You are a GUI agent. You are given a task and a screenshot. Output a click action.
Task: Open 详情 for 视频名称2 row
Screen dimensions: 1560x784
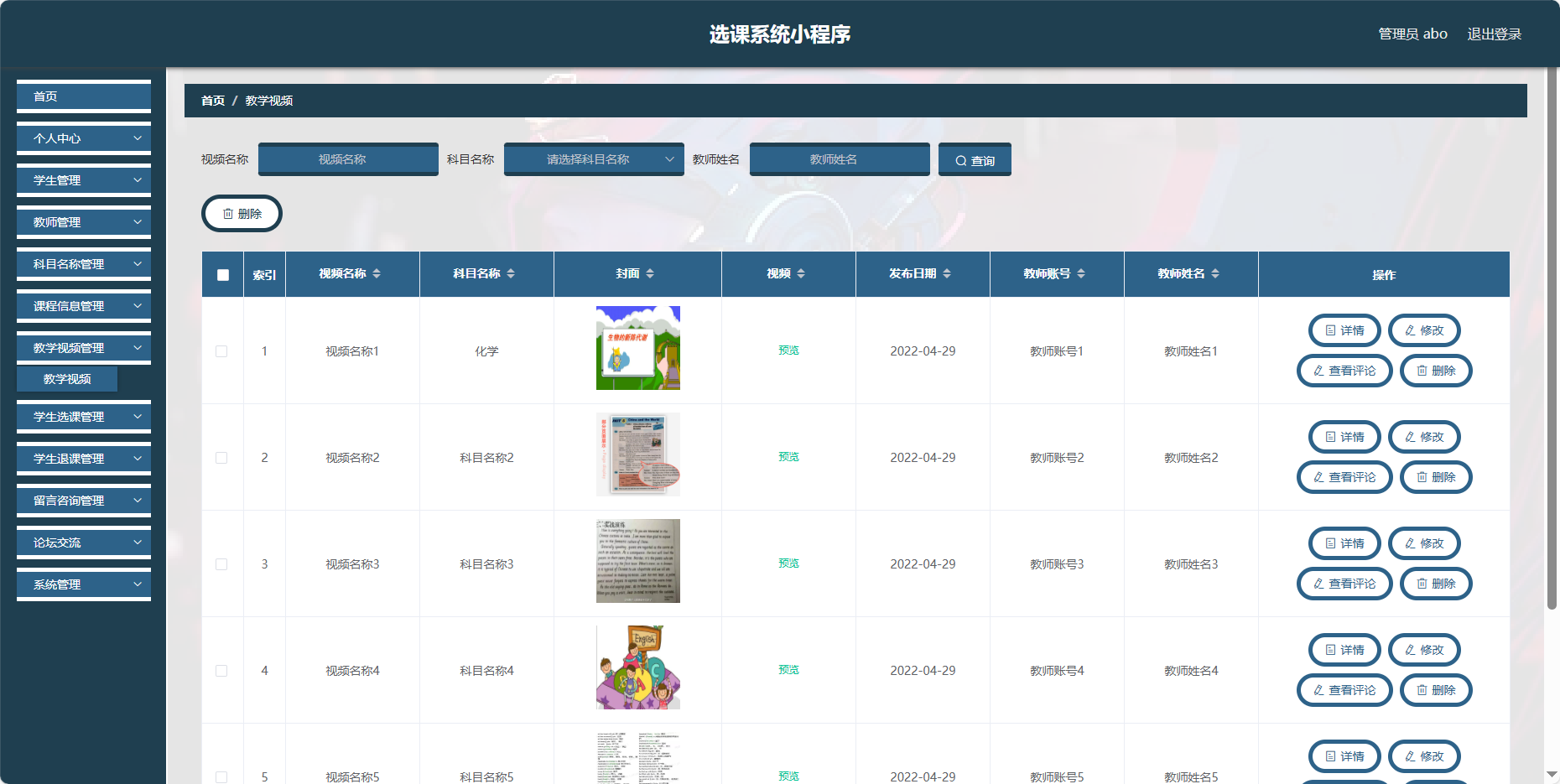pyautogui.click(x=1344, y=437)
